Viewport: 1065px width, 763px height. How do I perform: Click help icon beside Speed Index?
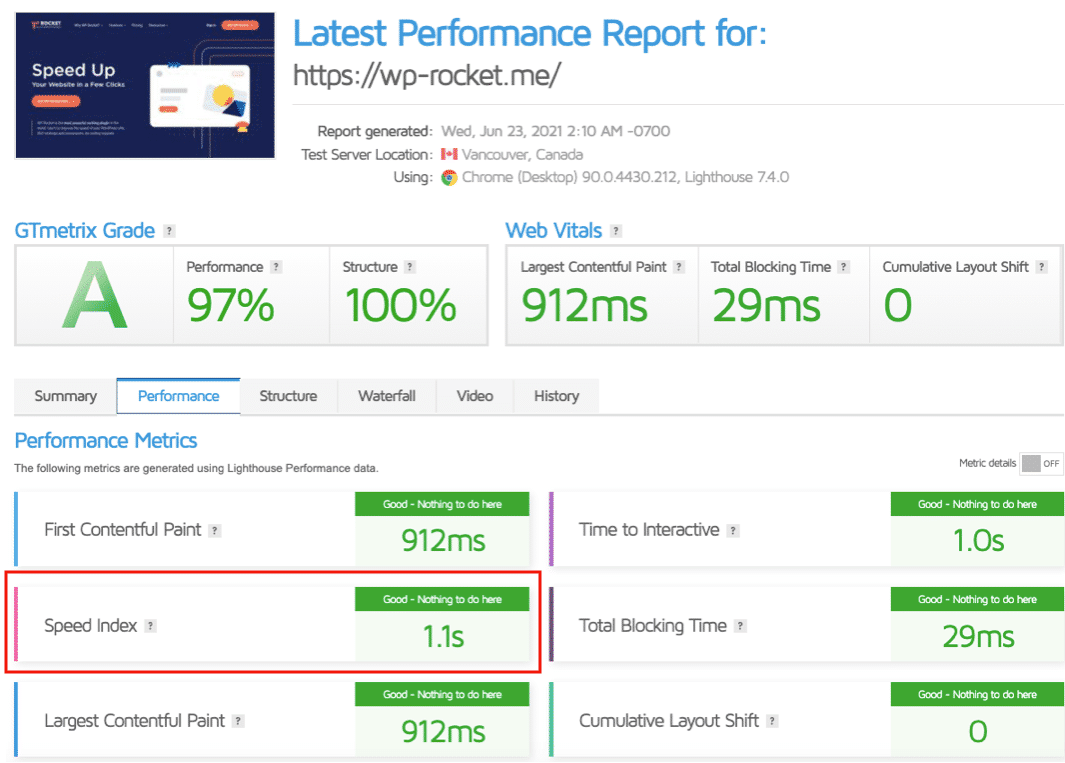[x=150, y=626]
